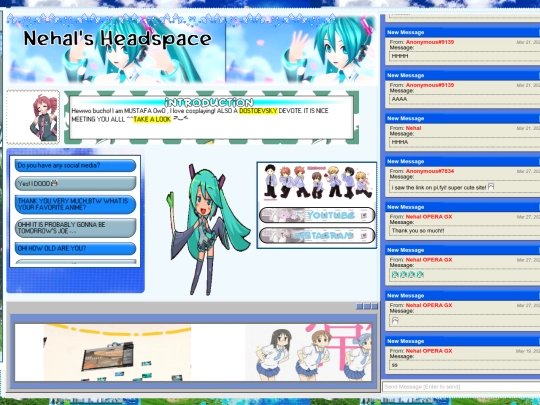
Task: Click the "WHAT IS YOUR FAVORITE ANIME?" bubble
Action: [75, 204]
